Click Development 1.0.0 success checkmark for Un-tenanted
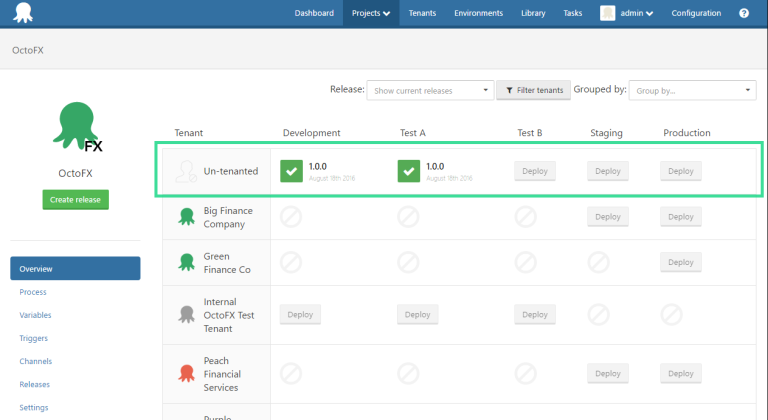Image resolution: width=768 pixels, height=420 pixels. pyautogui.click(x=292, y=171)
